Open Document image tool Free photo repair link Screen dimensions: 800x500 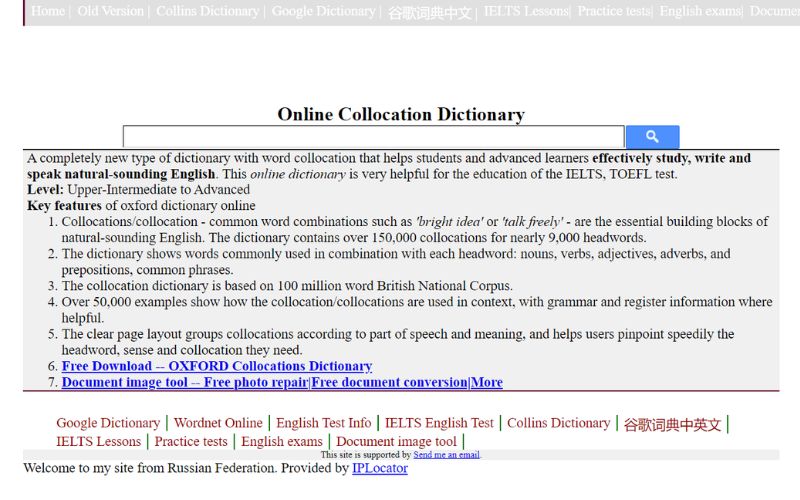coord(185,382)
